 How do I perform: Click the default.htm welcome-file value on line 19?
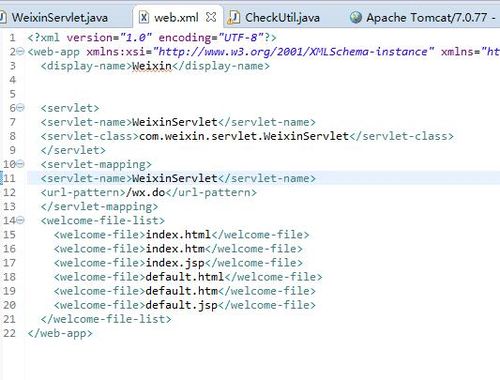[x=182, y=291]
